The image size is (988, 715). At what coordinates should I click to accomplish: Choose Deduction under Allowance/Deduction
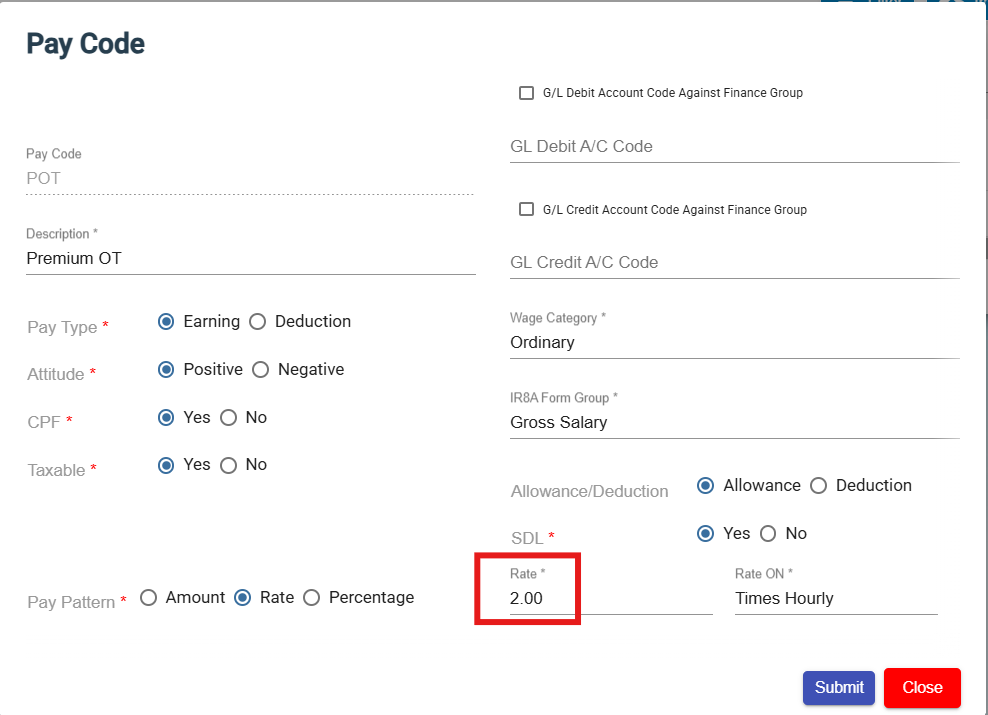(x=819, y=486)
